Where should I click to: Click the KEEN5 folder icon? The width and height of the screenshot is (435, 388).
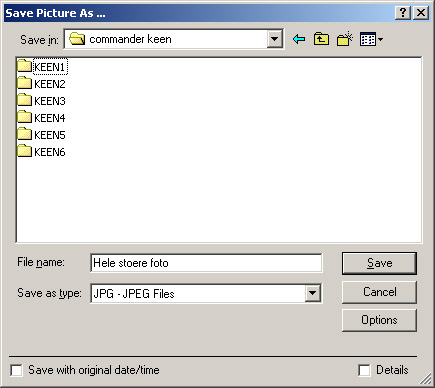click(24, 134)
